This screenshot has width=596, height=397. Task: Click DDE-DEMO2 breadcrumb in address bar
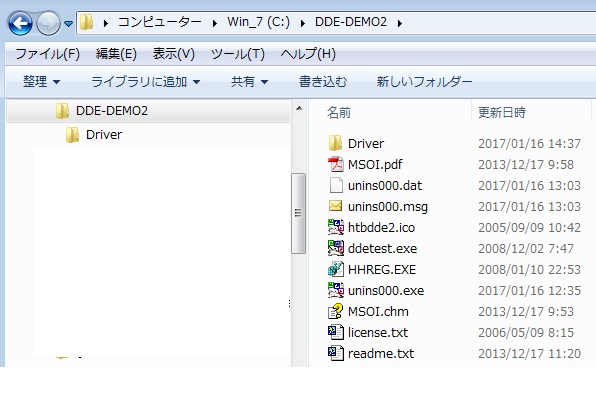[x=351, y=22]
